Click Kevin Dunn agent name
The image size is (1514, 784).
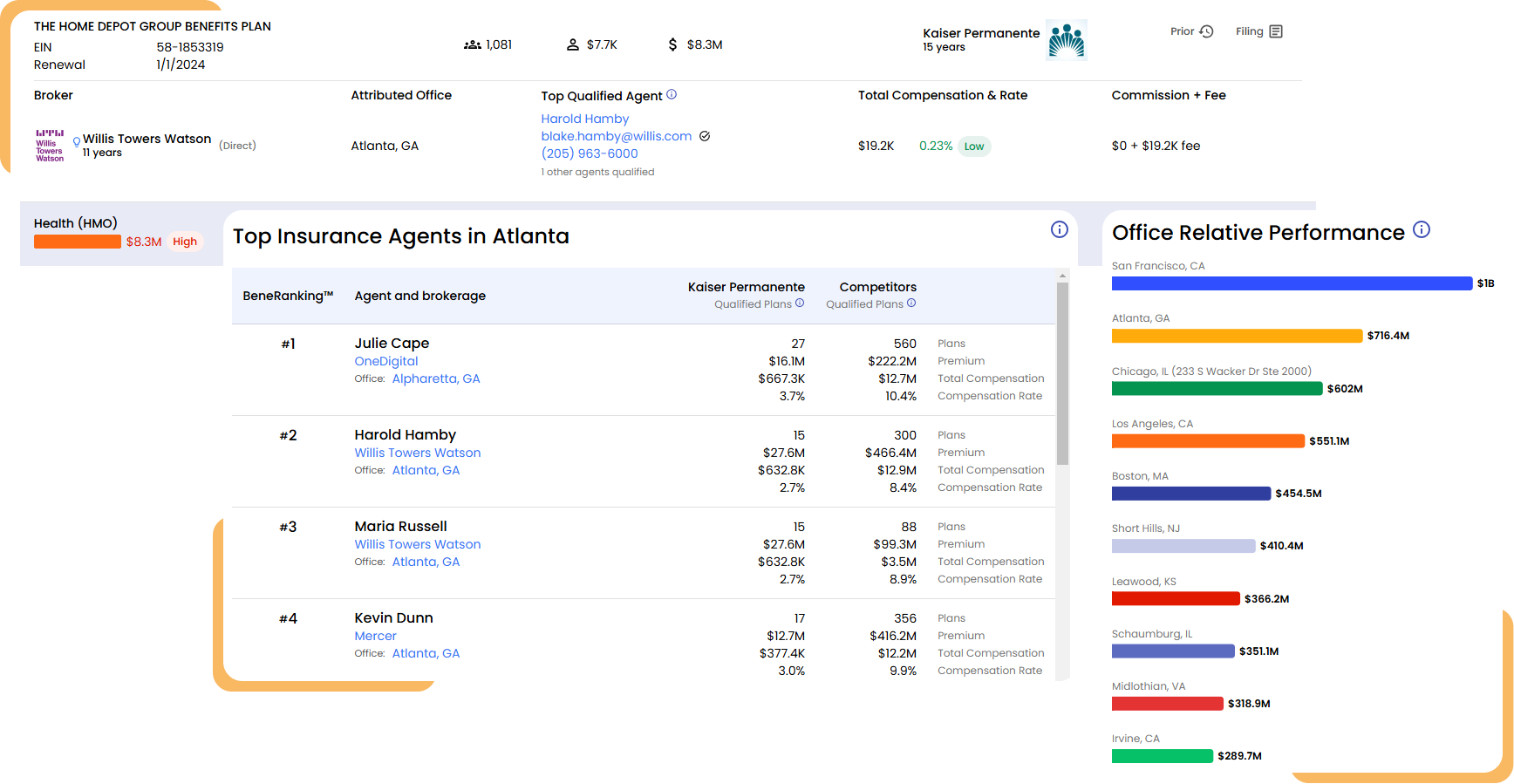[x=393, y=617]
